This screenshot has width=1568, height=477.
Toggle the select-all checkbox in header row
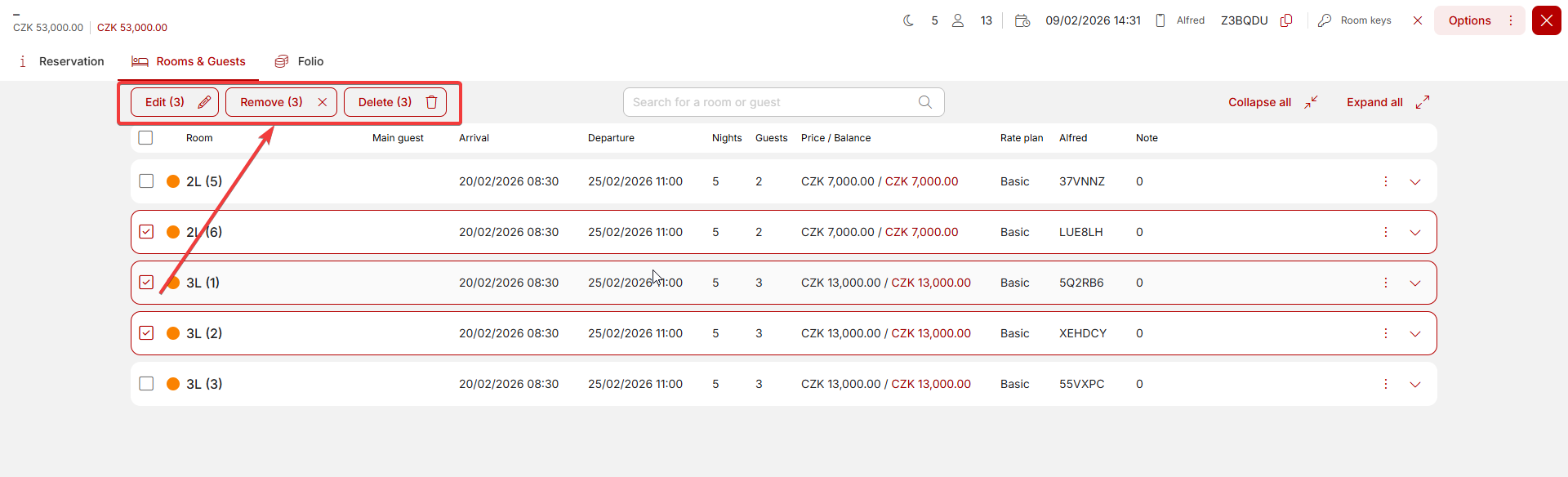[146, 138]
